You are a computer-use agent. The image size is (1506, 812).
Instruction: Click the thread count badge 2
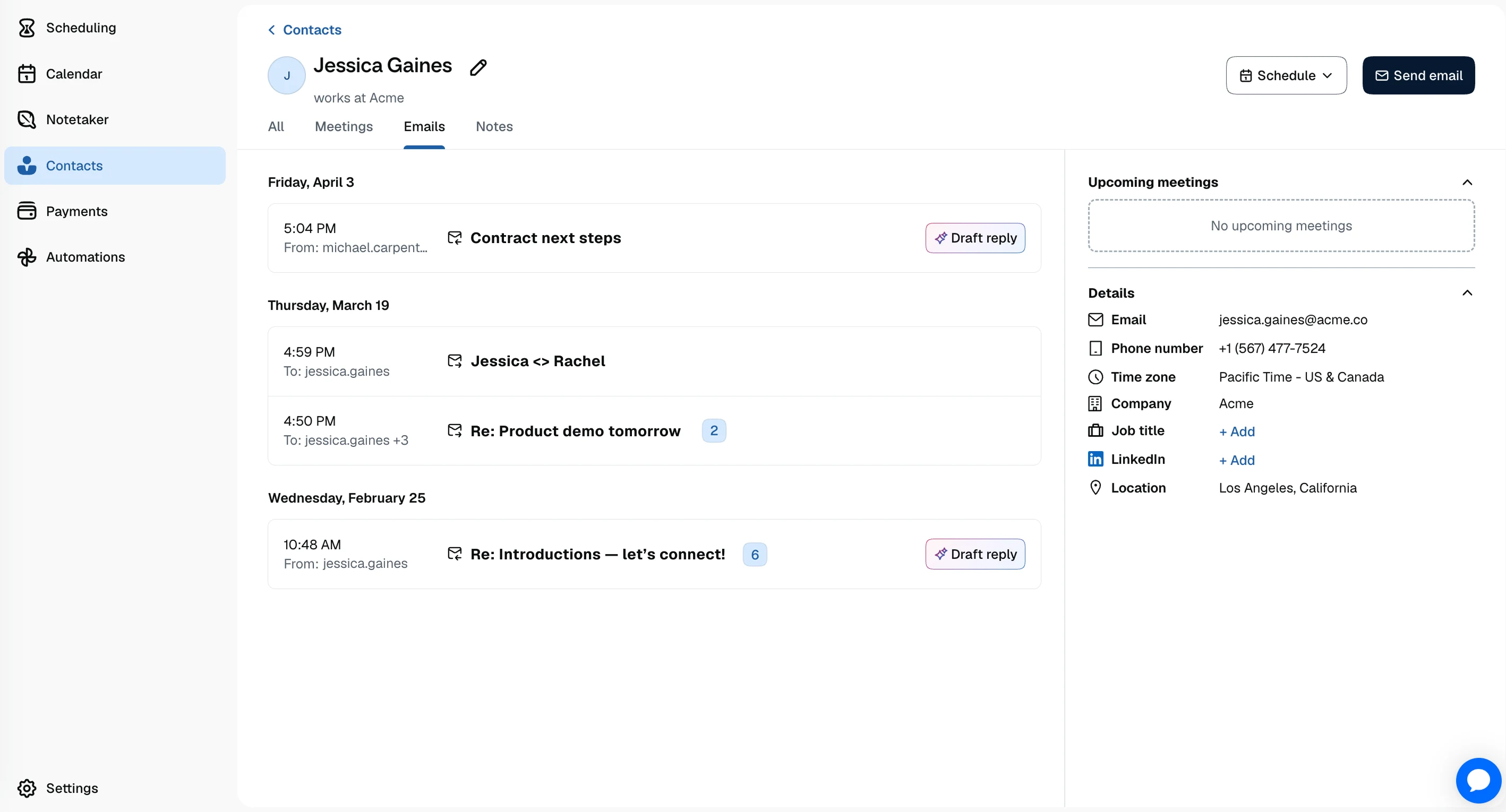coord(713,430)
